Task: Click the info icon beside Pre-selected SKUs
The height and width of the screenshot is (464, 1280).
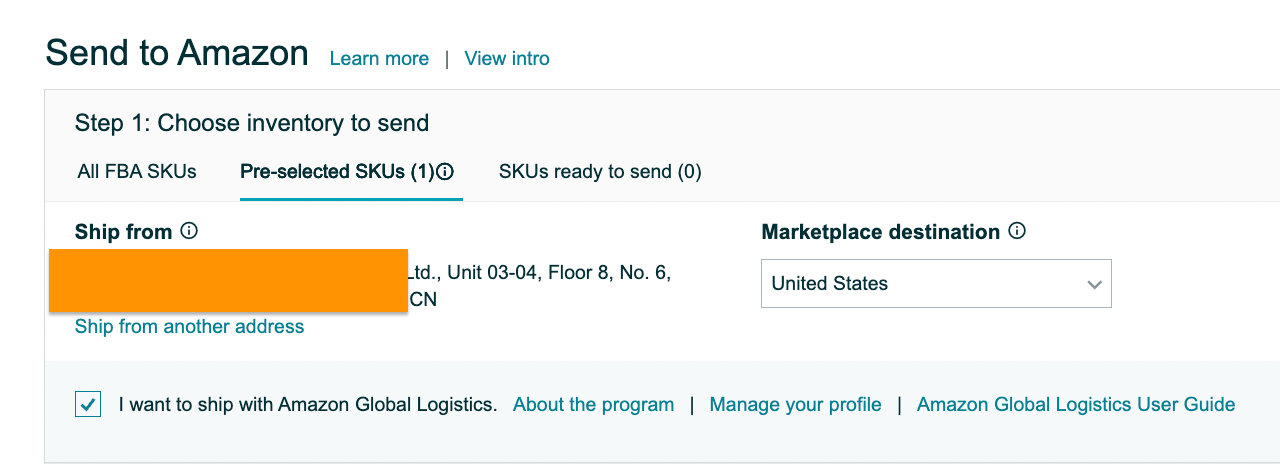Action: [x=446, y=172]
